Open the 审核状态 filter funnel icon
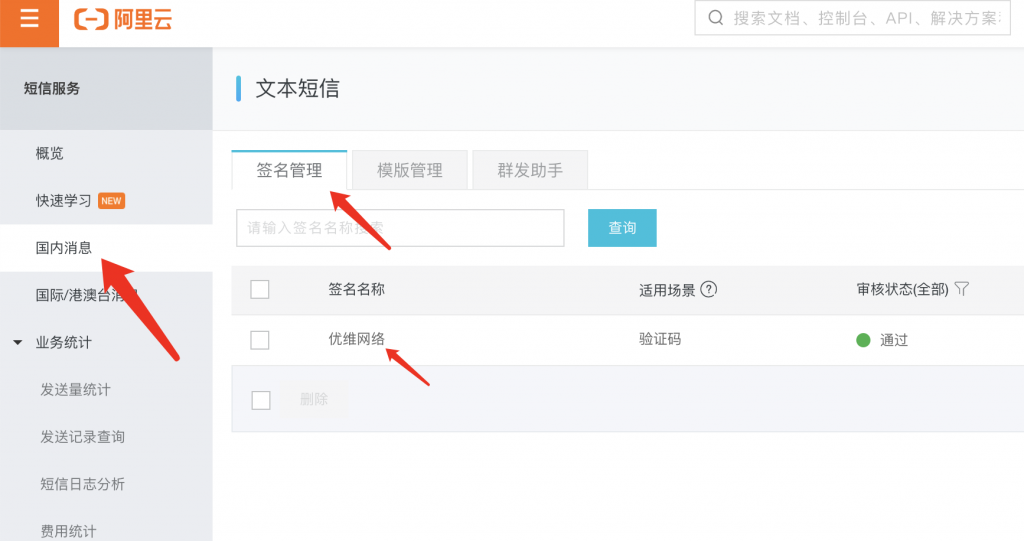Image resolution: width=1024 pixels, height=541 pixels. point(961,289)
